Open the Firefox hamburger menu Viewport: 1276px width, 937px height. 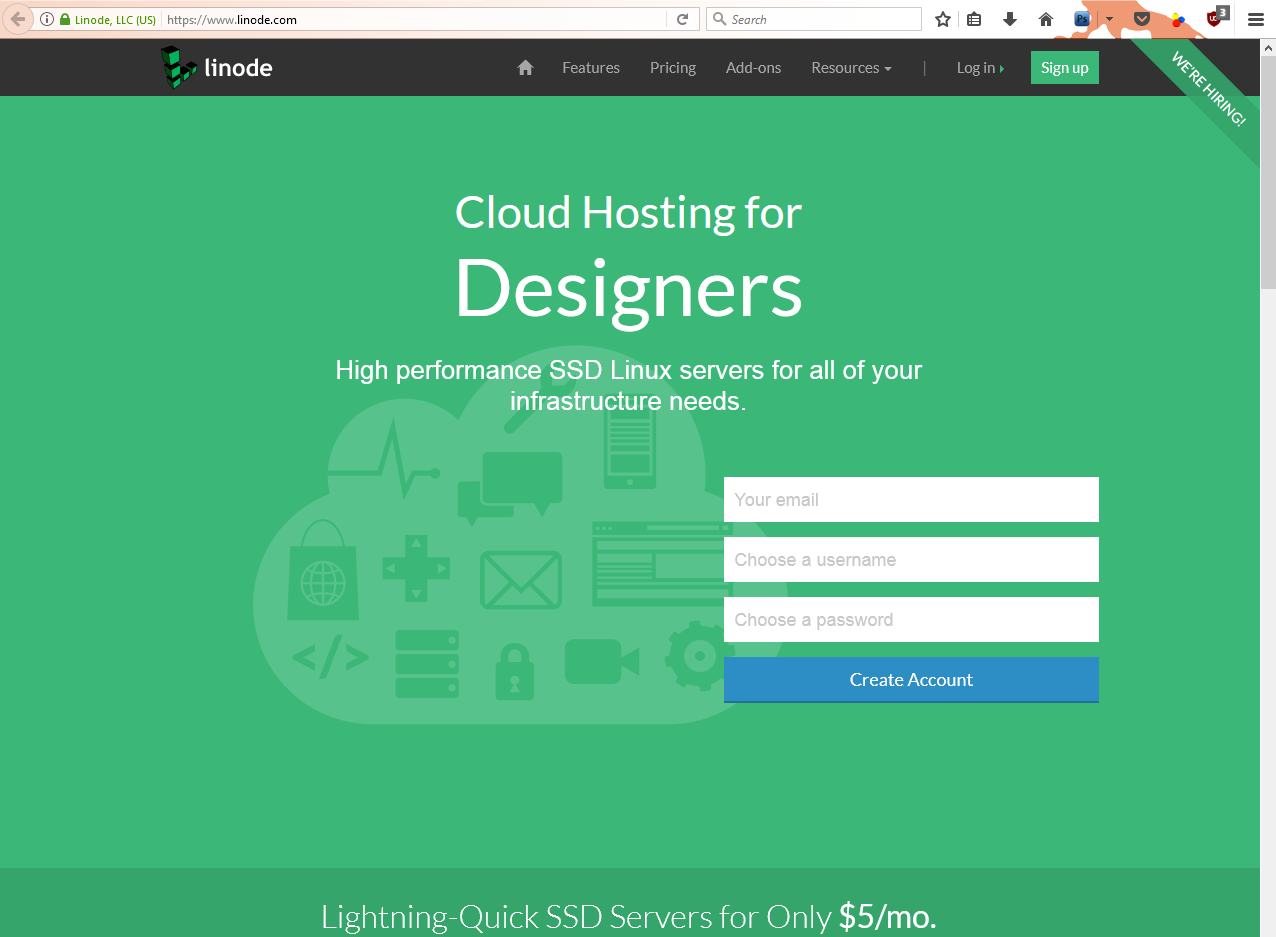1256,19
